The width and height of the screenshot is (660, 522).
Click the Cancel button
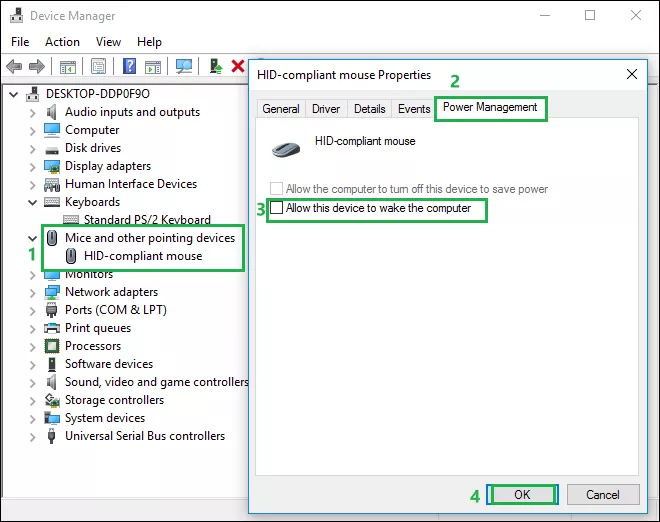[x=603, y=495]
